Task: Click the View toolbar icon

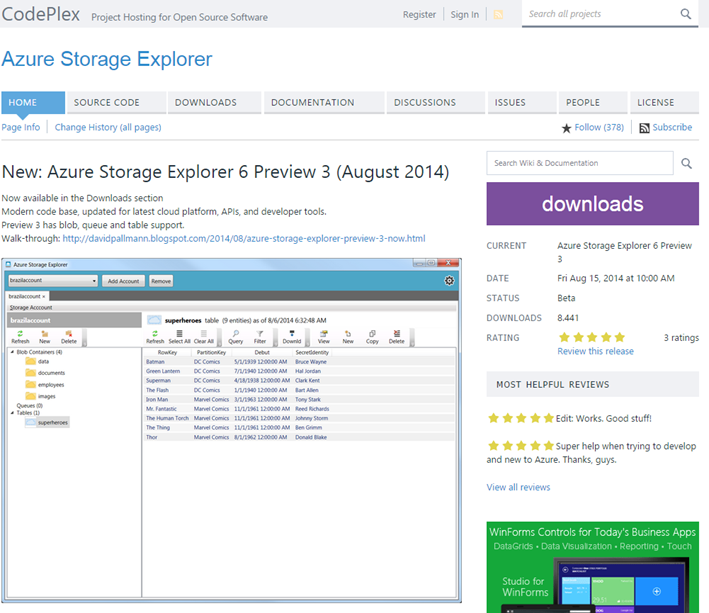Action: (x=324, y=334)
